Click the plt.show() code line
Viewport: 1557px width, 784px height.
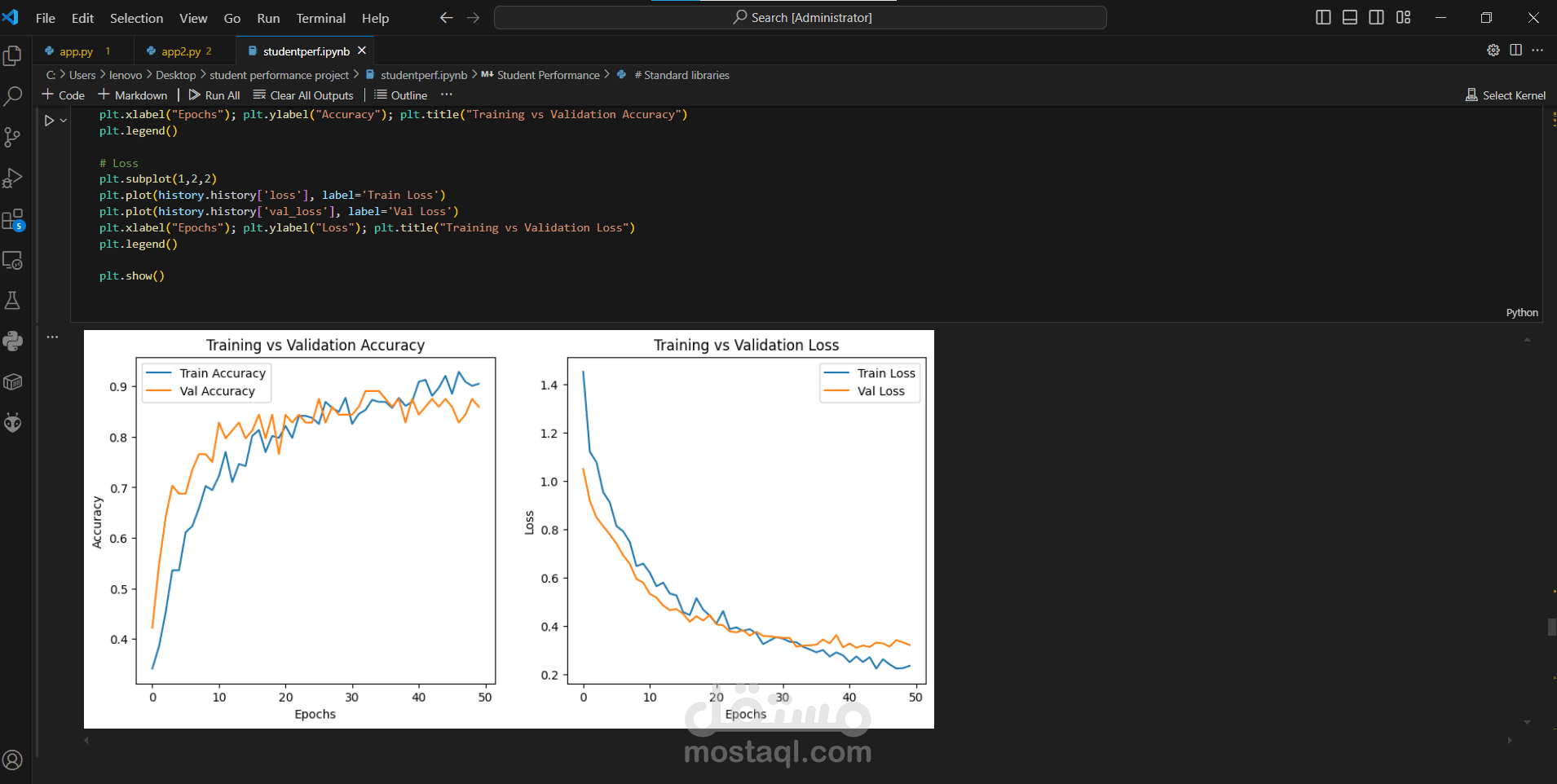[132, 275]
